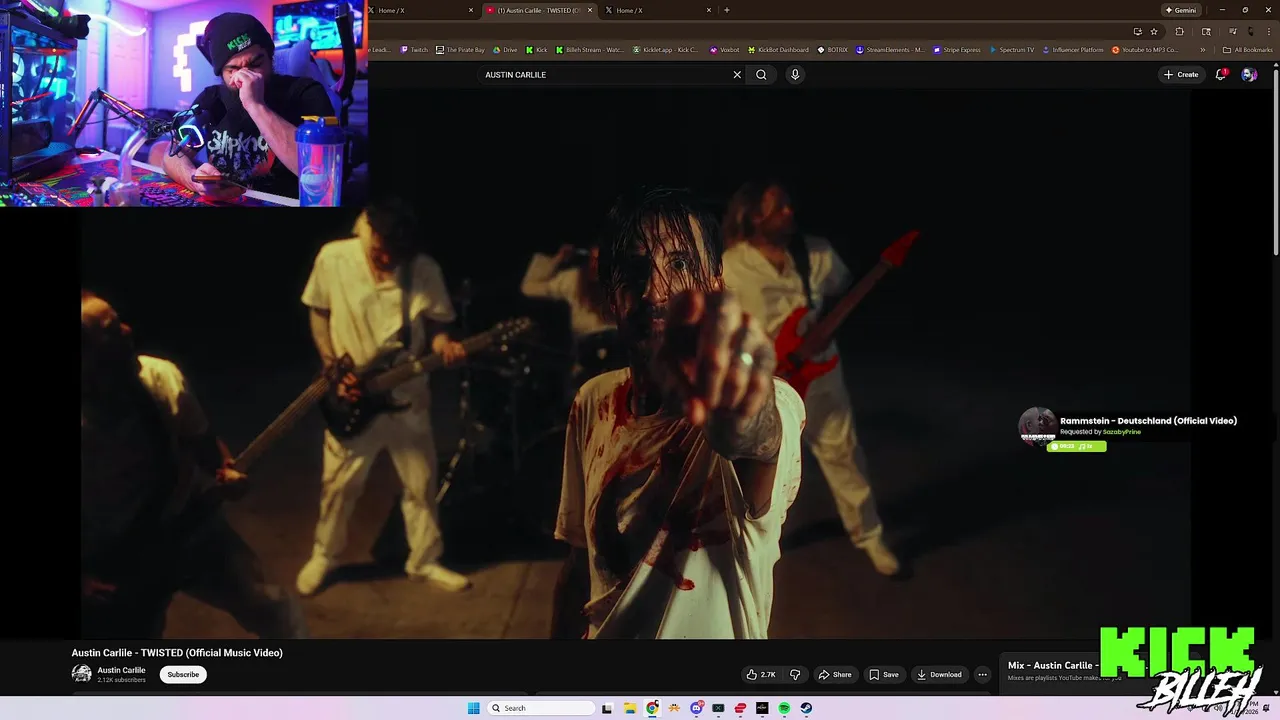Open the Youtube to MP3 bookmark
Screen dimensions: 1280x720
coord(1145,50)
